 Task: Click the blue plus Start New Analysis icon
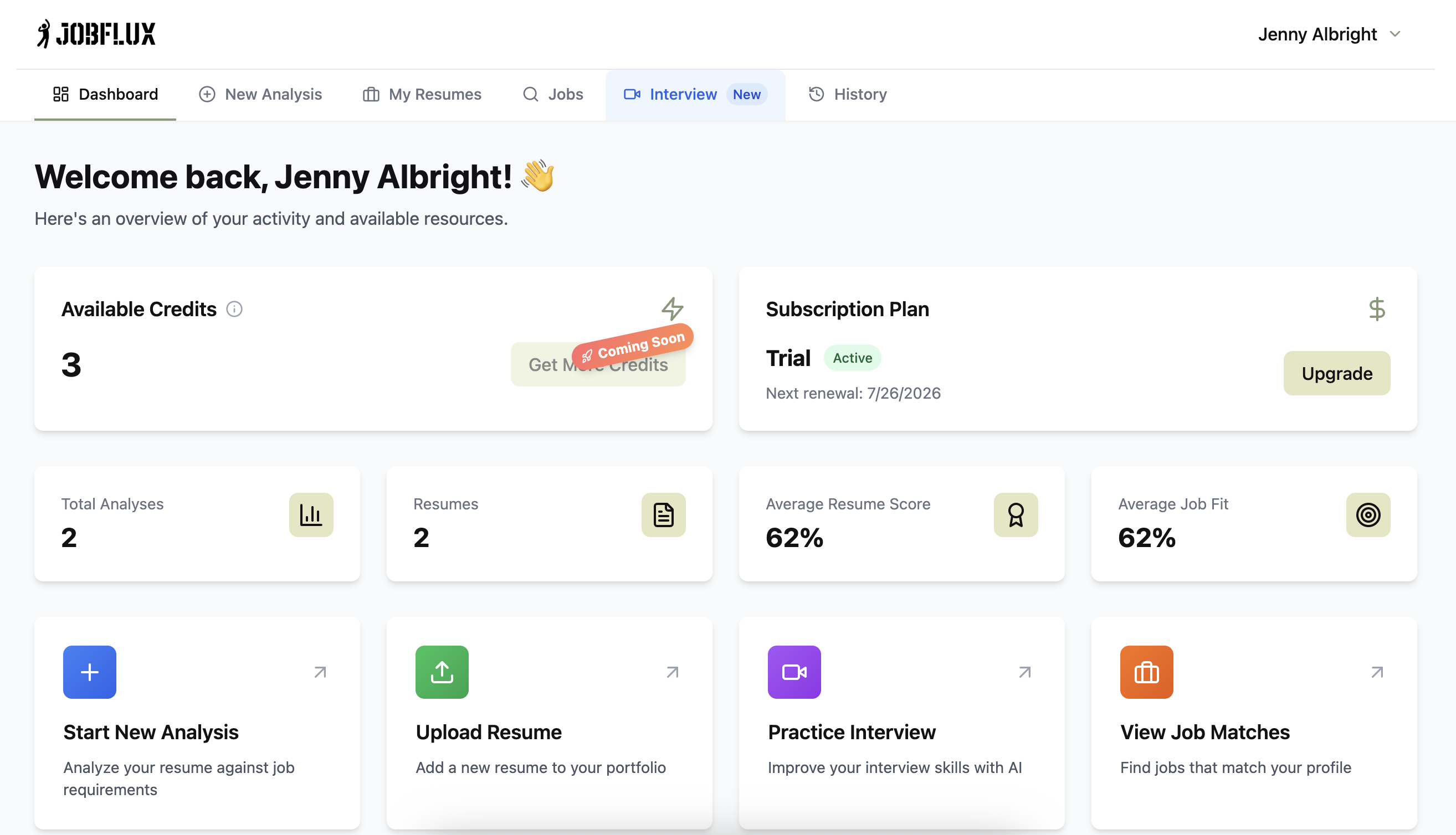tap(90, 672)
